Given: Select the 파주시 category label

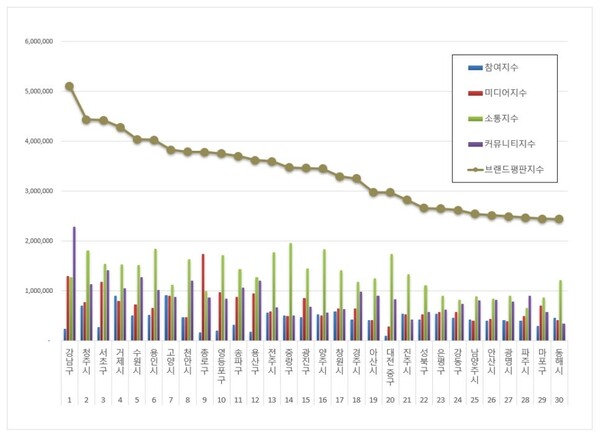Looking at the screenshot, I should click(x=525, y=361).
